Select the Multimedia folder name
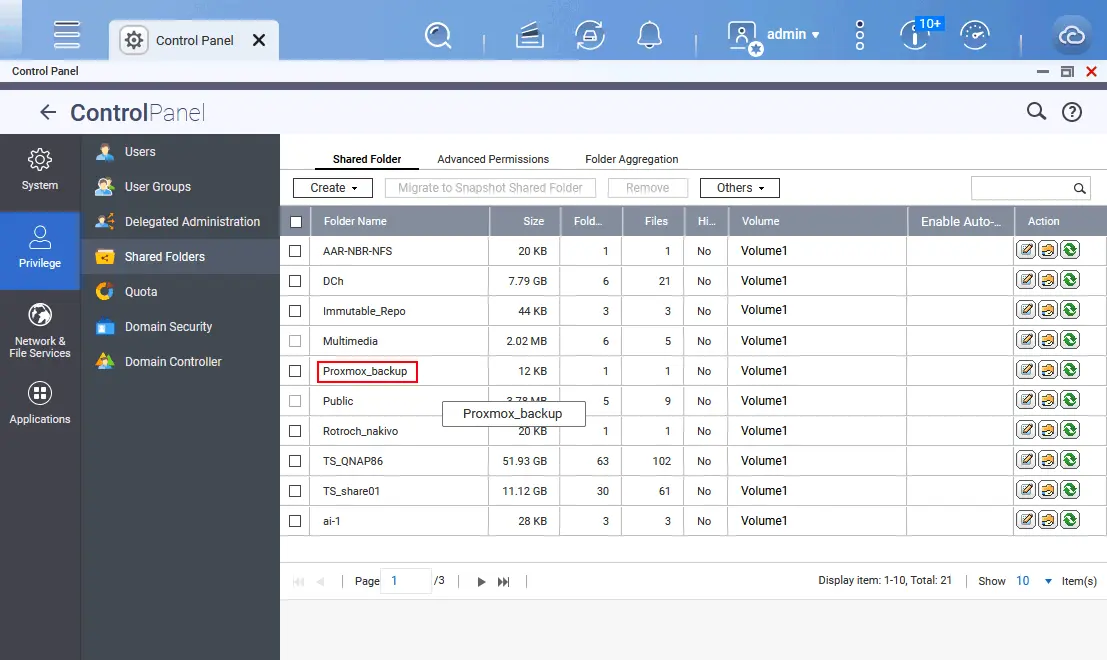This screenshot has width=1107, height=660. coord(350,341)
